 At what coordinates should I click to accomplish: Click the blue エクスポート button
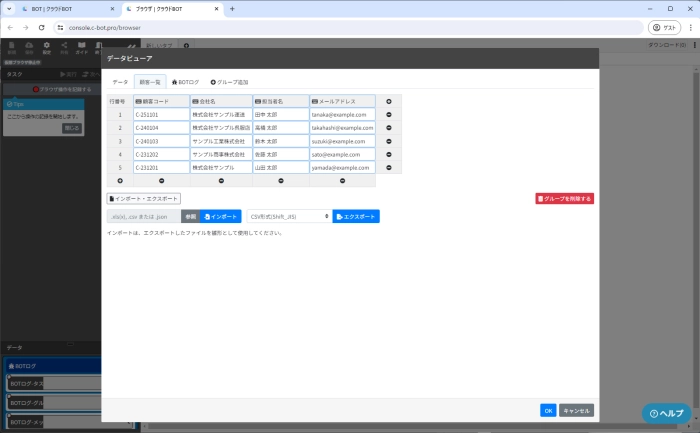(356, 216)
